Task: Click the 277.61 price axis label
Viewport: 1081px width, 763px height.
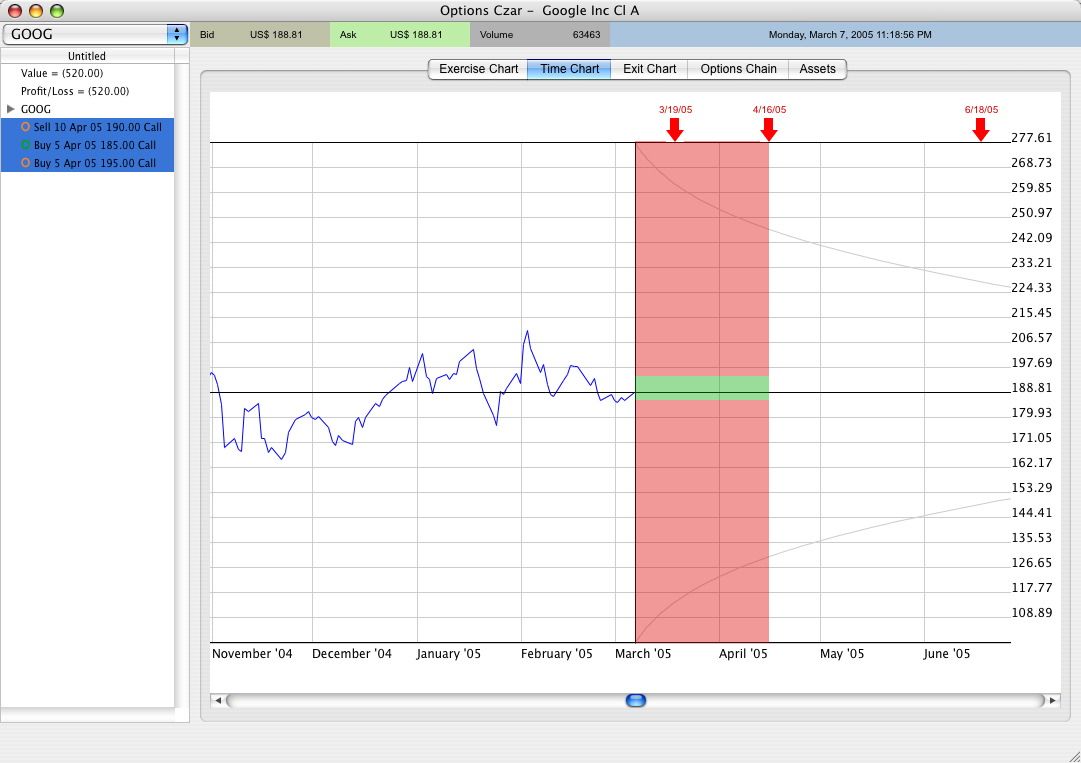Action: pyautogui.click(x=1031, y=138)
